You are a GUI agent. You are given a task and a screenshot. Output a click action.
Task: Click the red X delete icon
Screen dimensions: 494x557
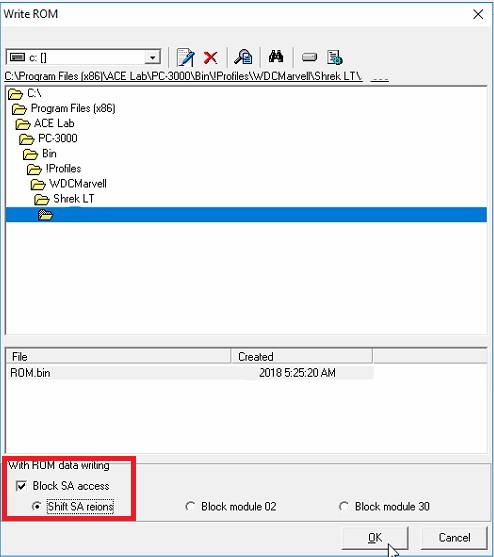pos(211,57)
